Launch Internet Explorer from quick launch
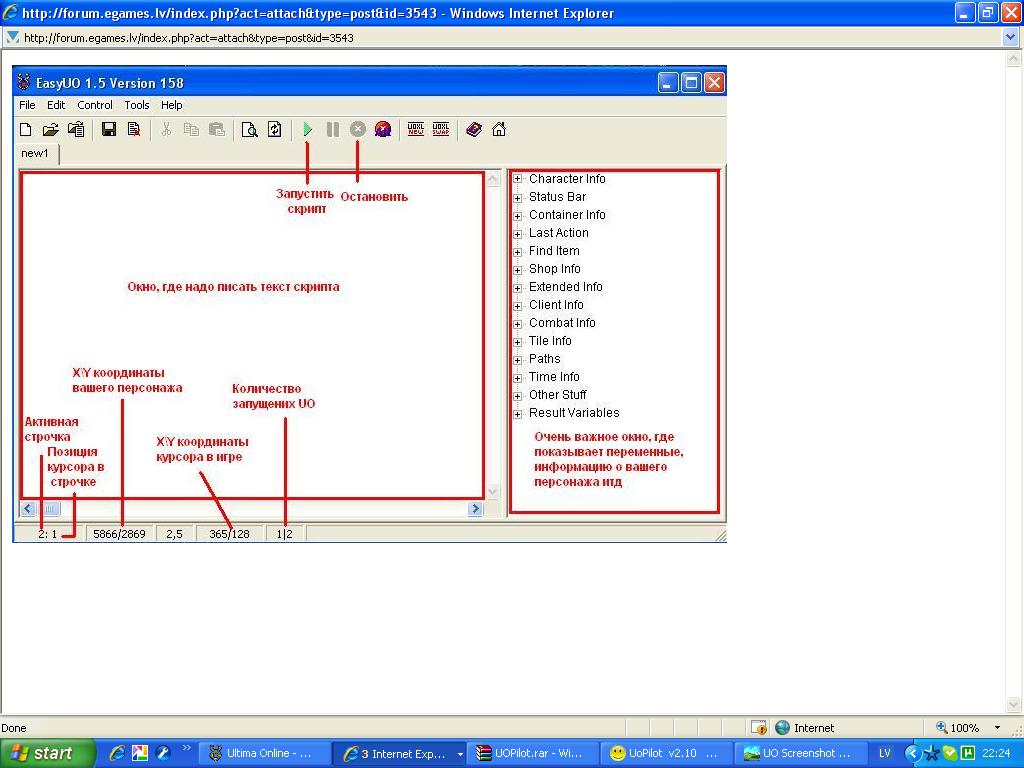 click(117, 754)
